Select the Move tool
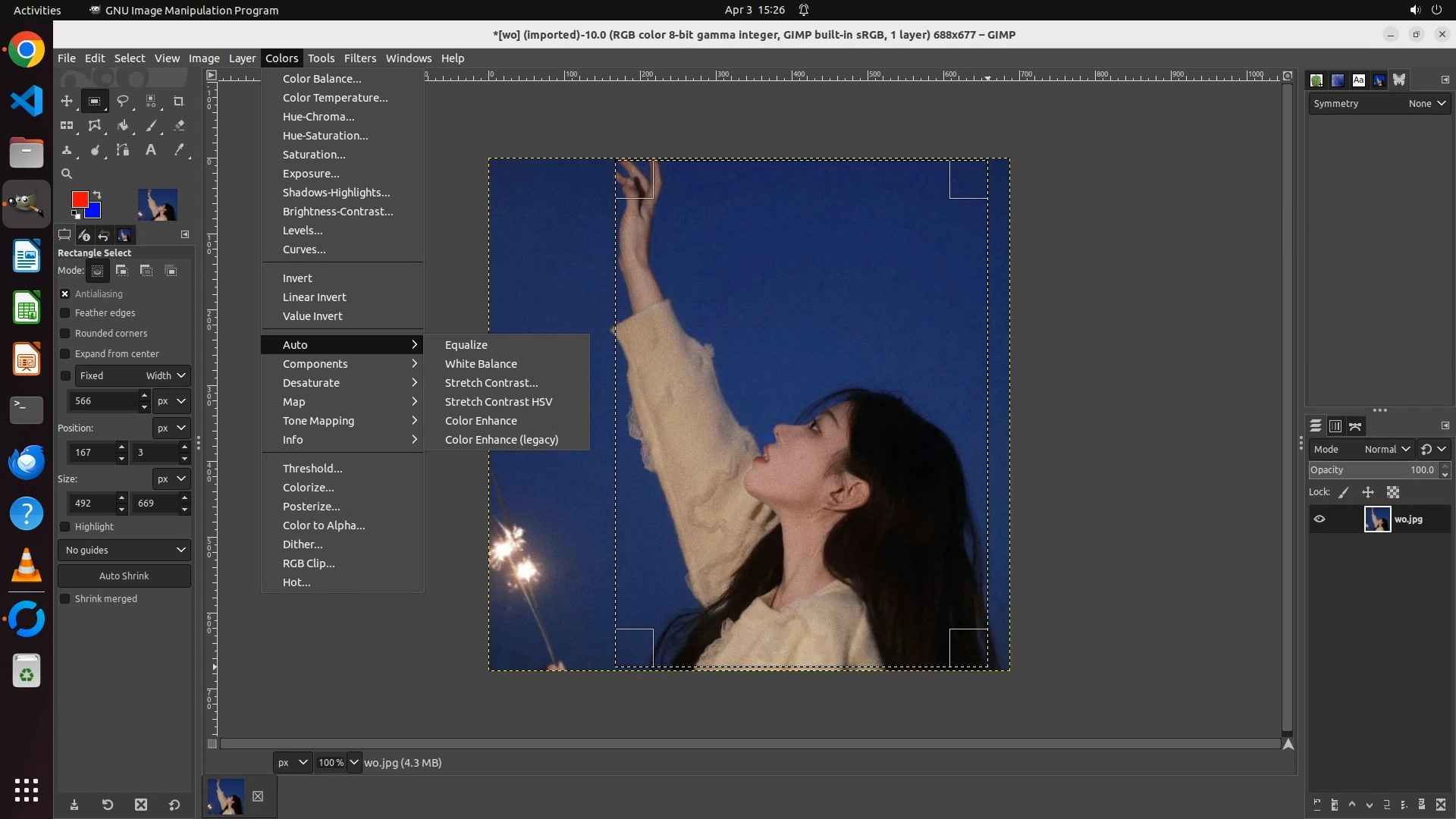1456x819 pixels. 67,101
